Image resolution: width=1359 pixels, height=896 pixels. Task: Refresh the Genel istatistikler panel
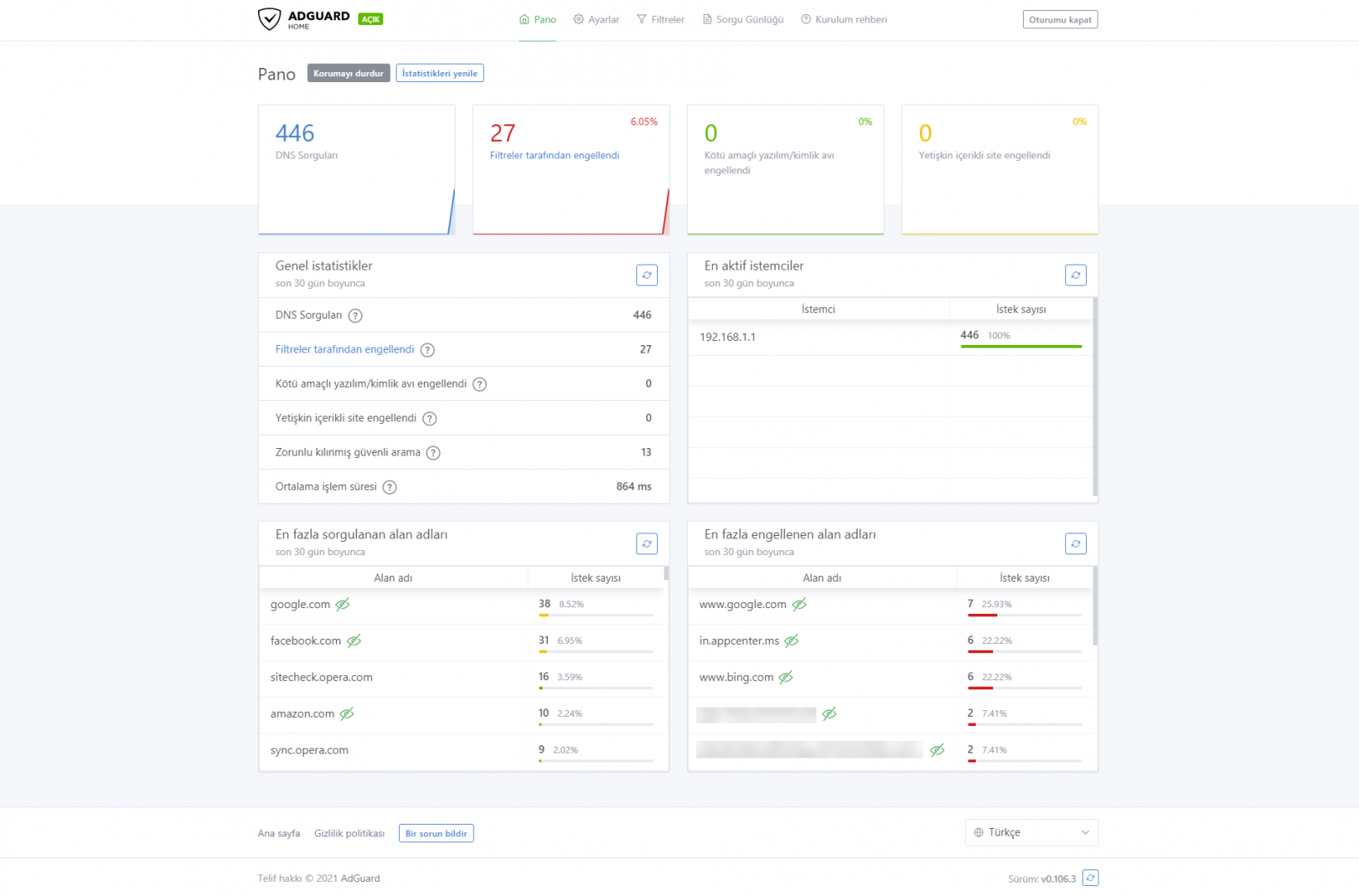coord(646,275)
